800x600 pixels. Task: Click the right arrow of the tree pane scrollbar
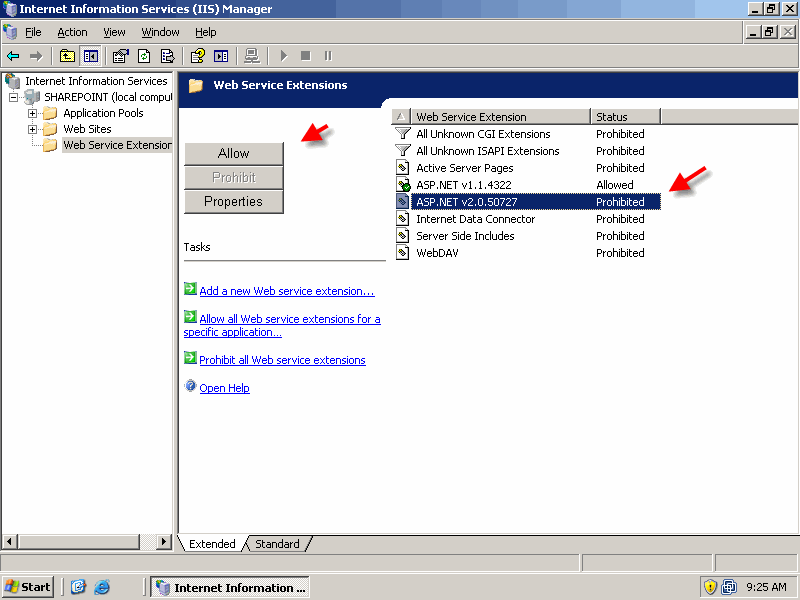coord(164,541)
